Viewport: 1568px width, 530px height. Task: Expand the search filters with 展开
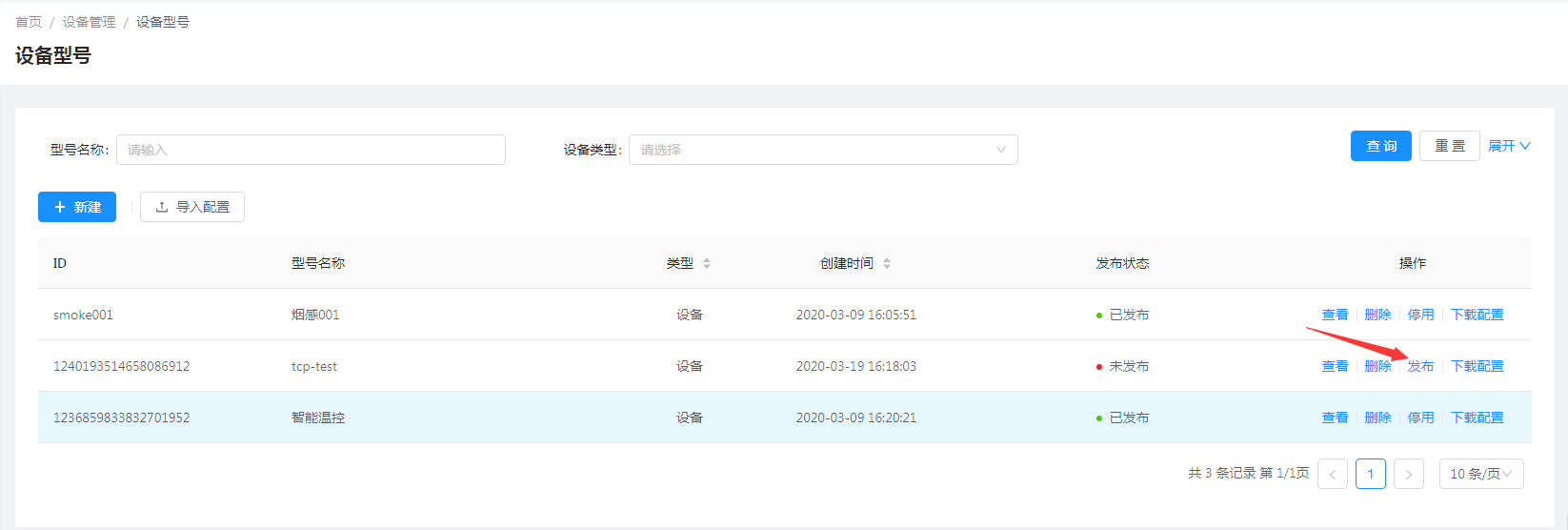(1509, 146)
